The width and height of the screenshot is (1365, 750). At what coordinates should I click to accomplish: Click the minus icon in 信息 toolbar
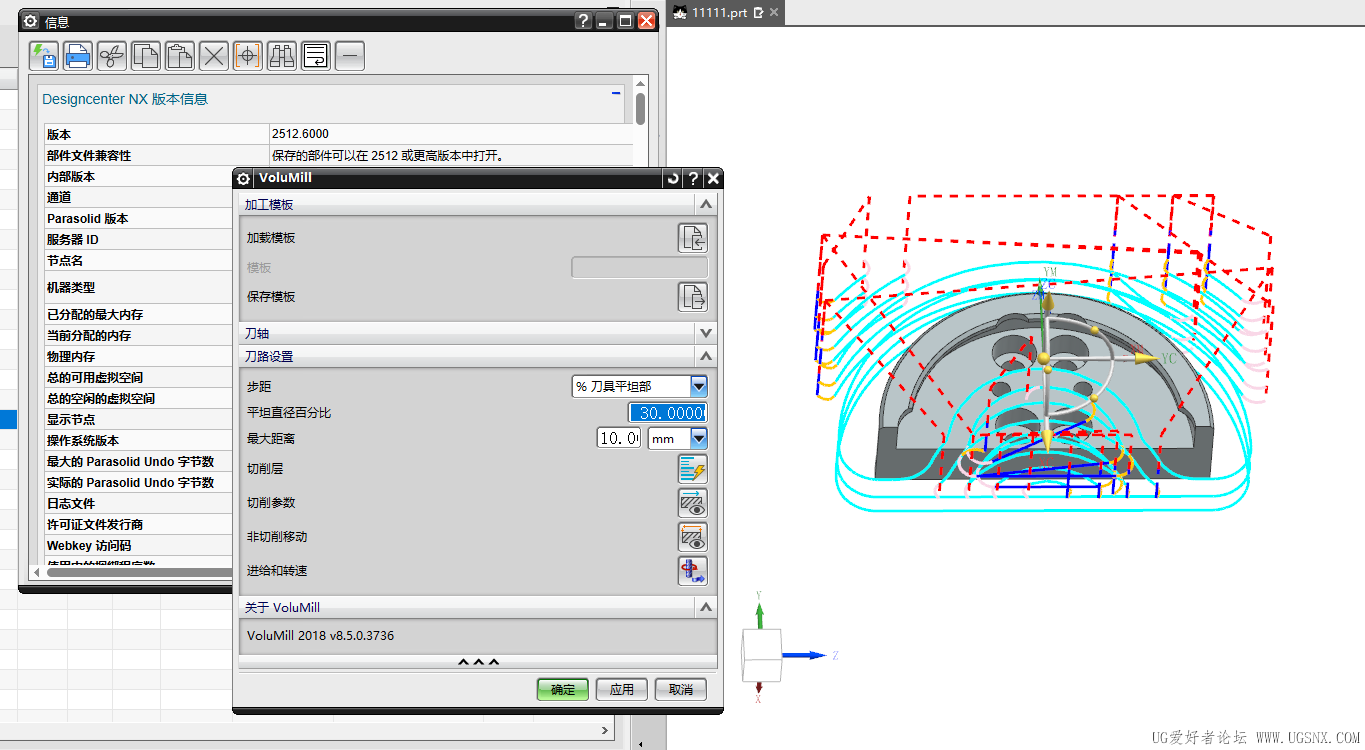point(350,56)
